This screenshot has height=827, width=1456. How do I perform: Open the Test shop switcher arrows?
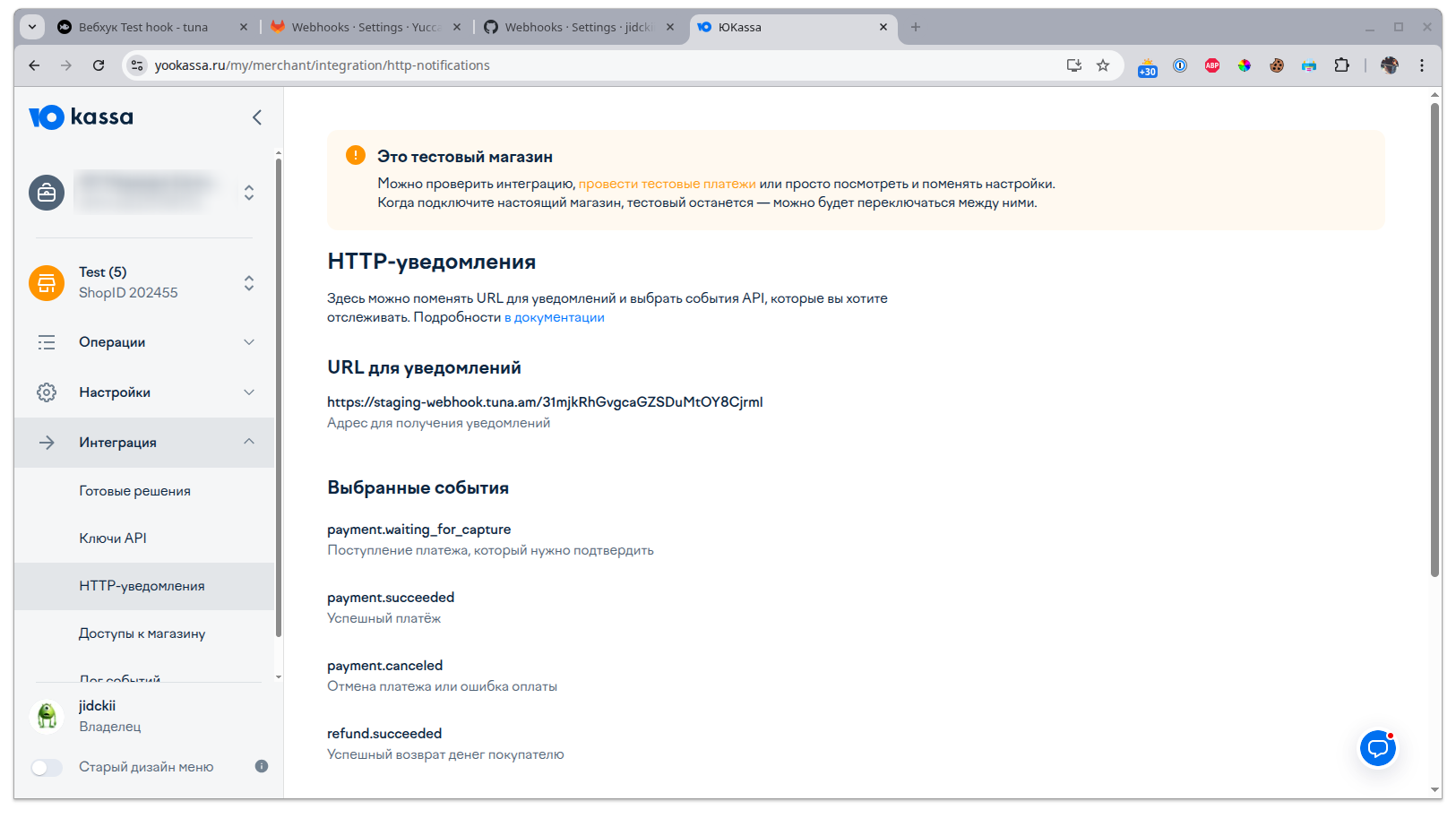pos(249,283)
